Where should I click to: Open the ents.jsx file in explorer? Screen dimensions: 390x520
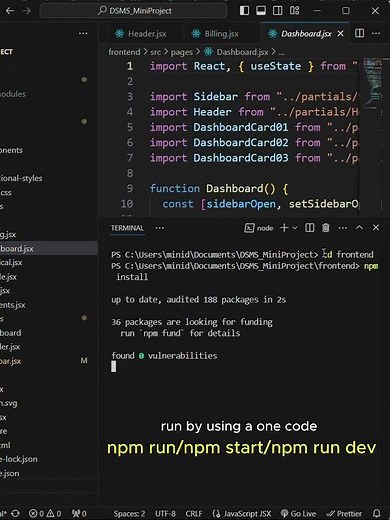[x=49, y=305]
